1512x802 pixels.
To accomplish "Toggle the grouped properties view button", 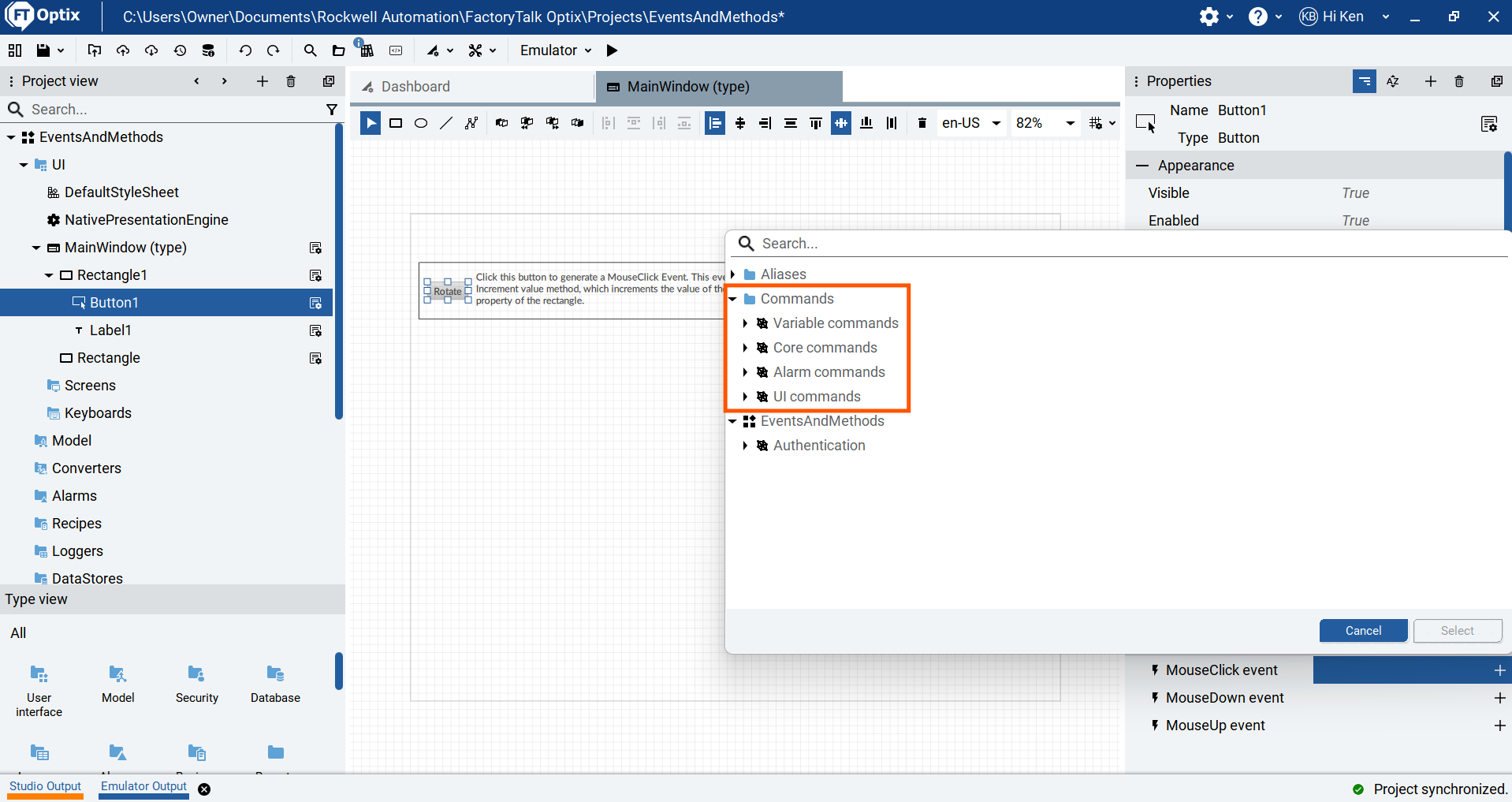I will [1365, 81].
